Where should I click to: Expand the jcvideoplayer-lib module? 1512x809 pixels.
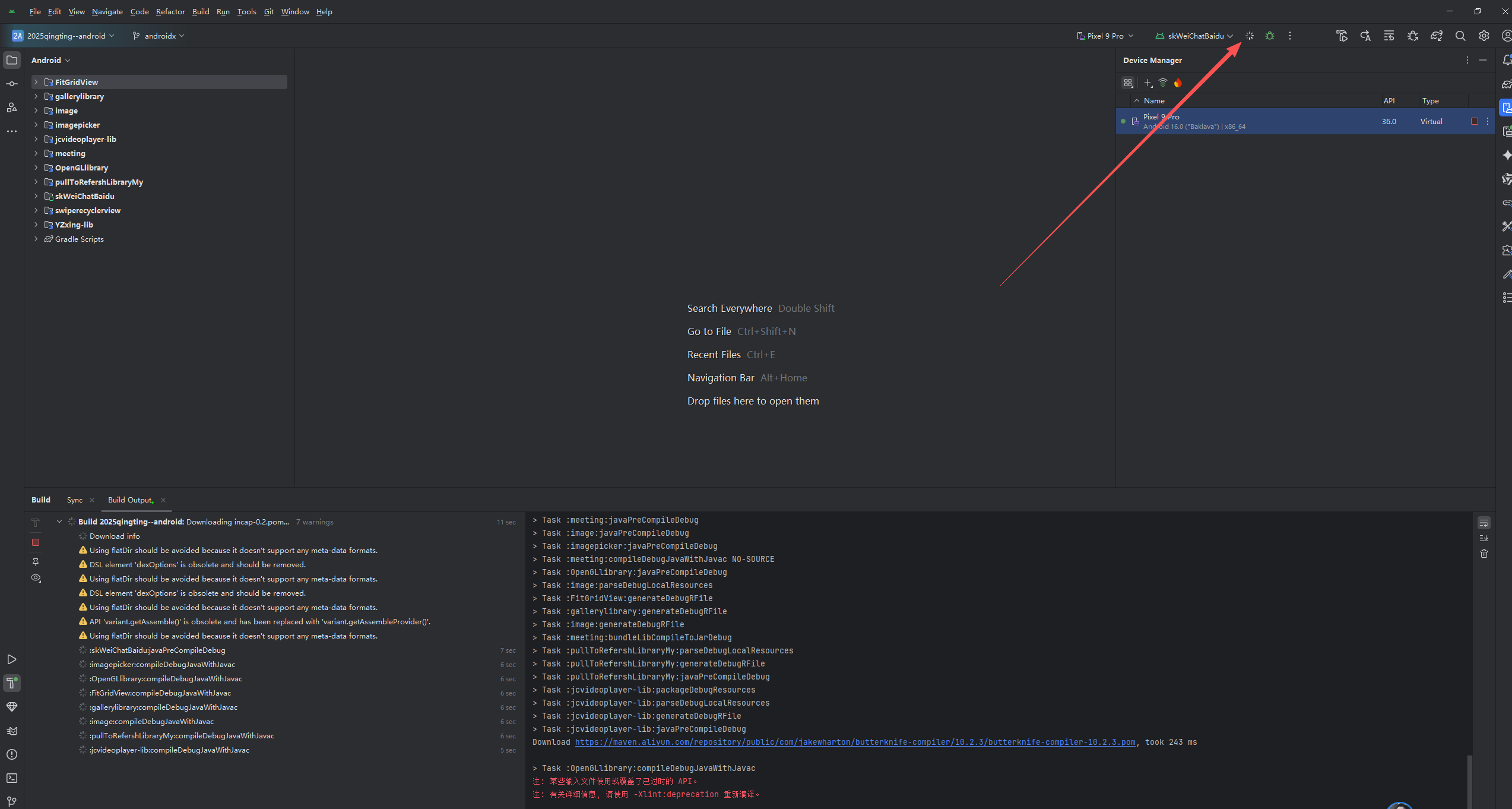(36, 139)
